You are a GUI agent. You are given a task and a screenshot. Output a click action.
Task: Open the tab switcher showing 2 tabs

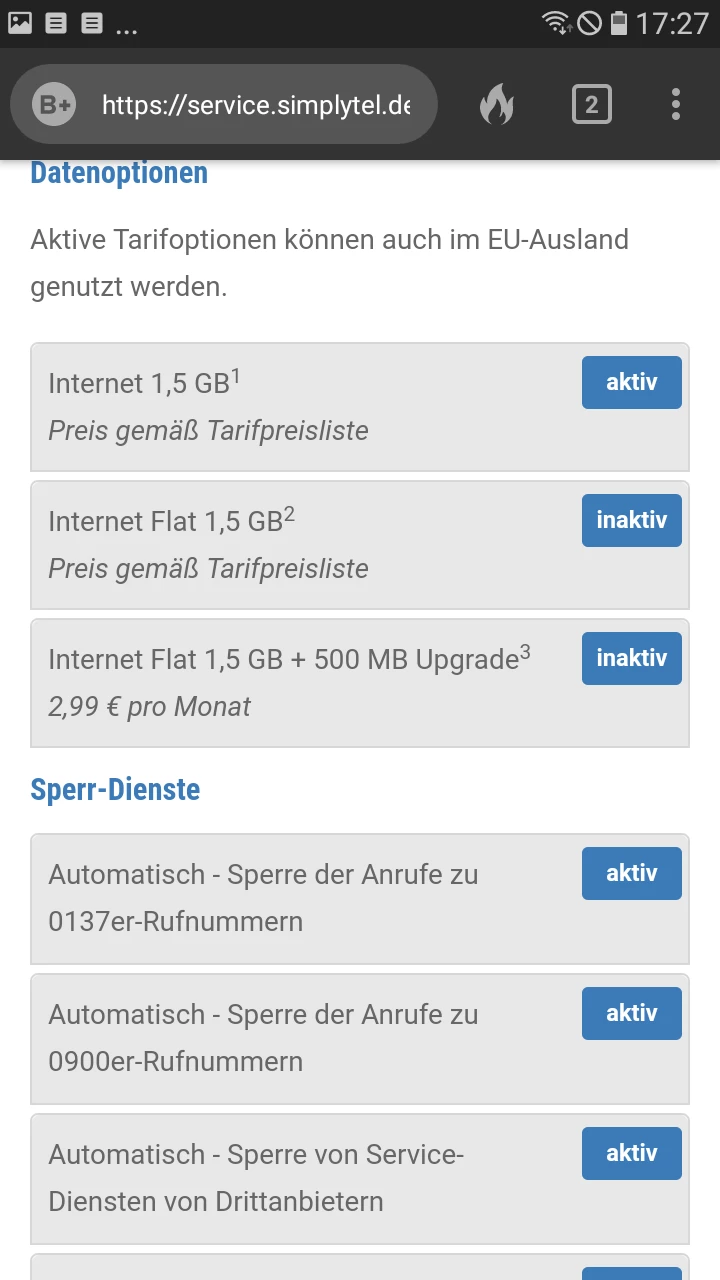click(x=591, y=104)
